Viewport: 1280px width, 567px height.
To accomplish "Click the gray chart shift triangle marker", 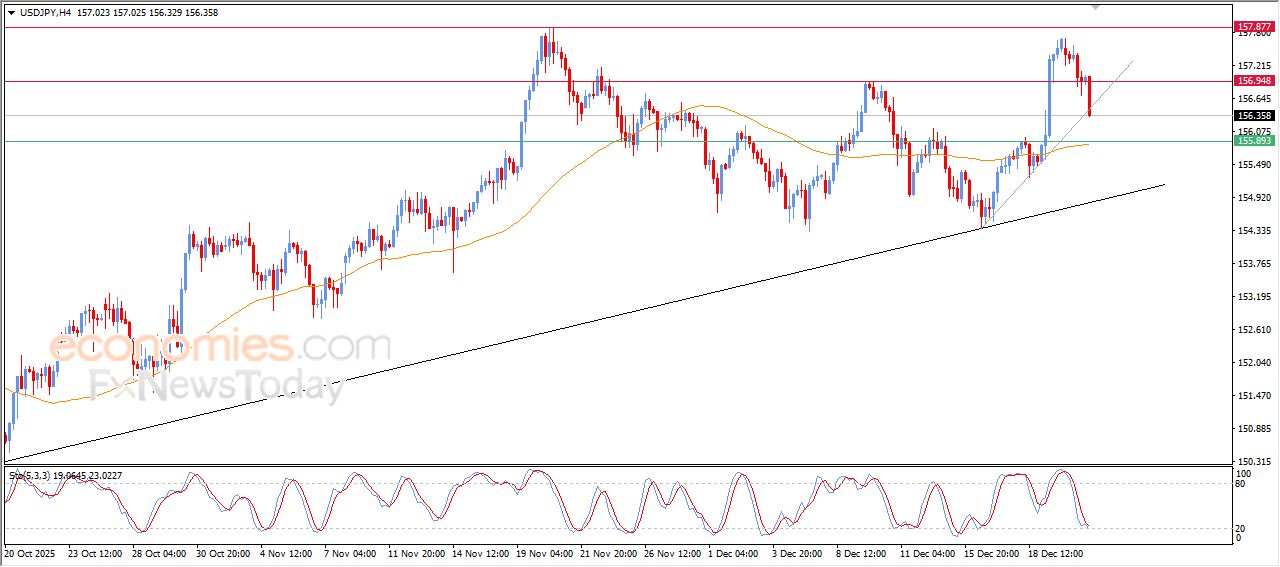I will pyautogui.click(x=1096, y=7).
